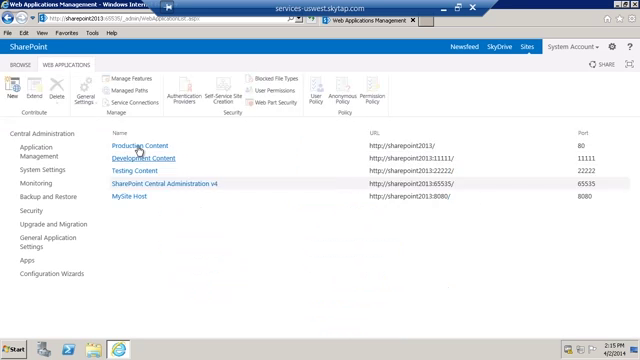This screenshot has width=640, height=360.
Task: Click the Anonymous Policy icon
Action: [342, 90]
